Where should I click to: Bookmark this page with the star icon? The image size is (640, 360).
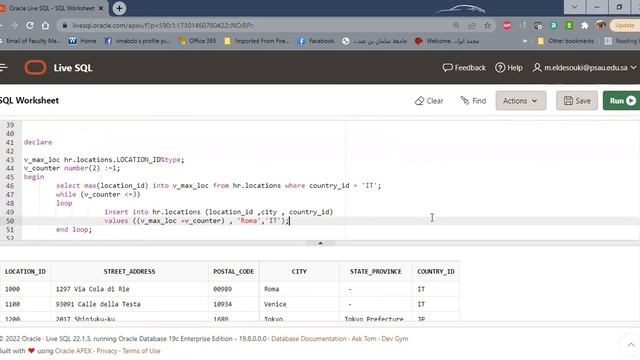pyautogui.click(x=487, y=25)
